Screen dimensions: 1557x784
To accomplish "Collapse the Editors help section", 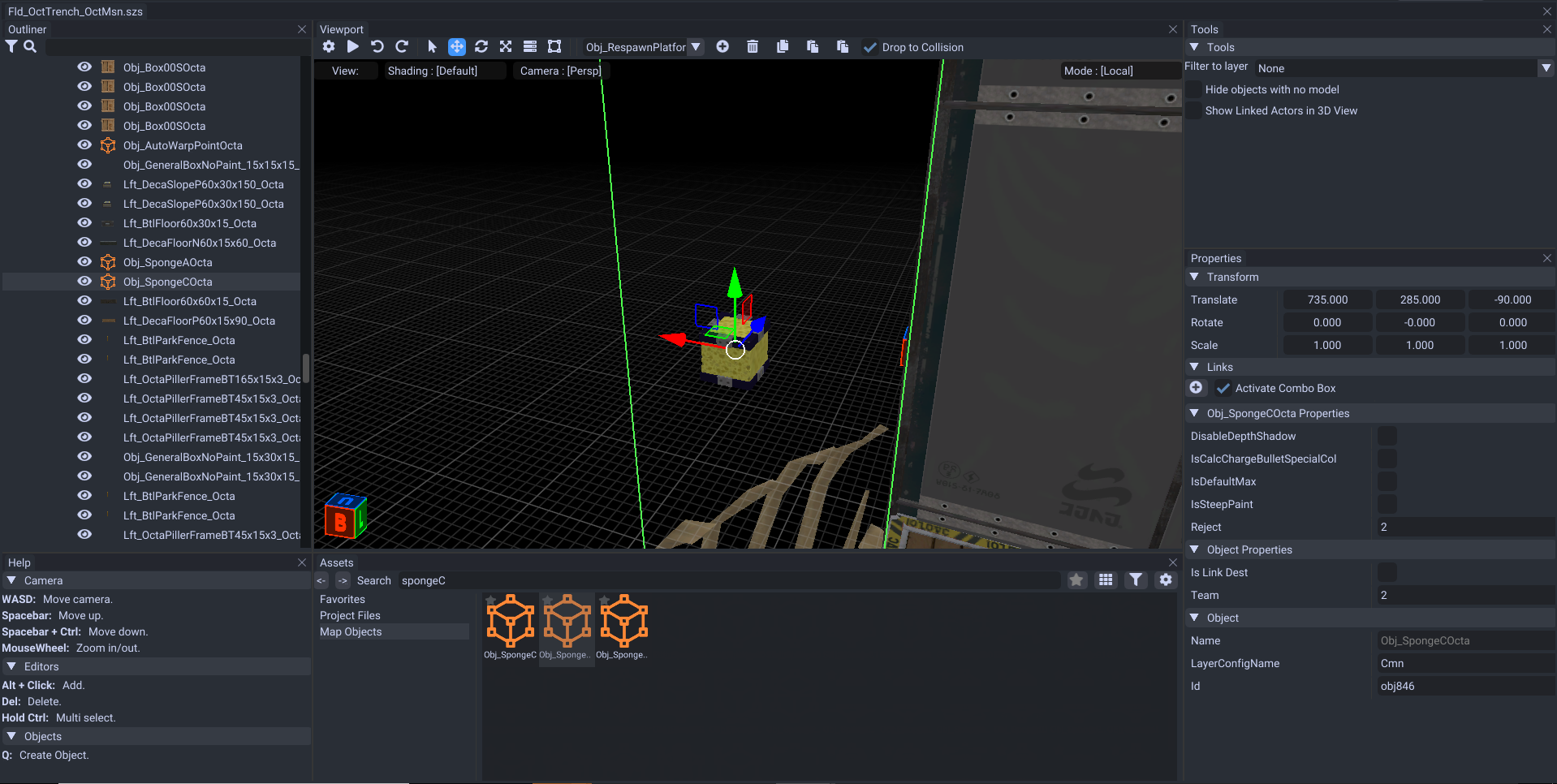I will pyautogui.click(x=11, y=666).
